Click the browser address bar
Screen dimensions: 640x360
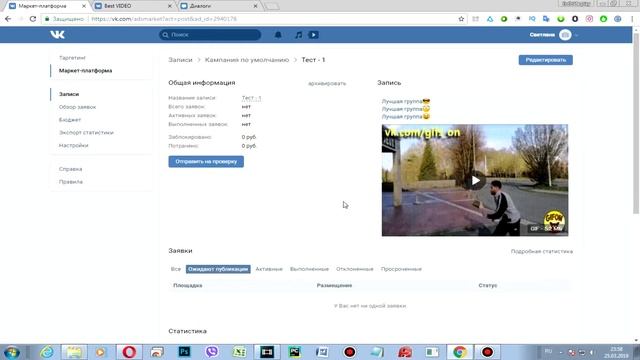click(253, 19)
